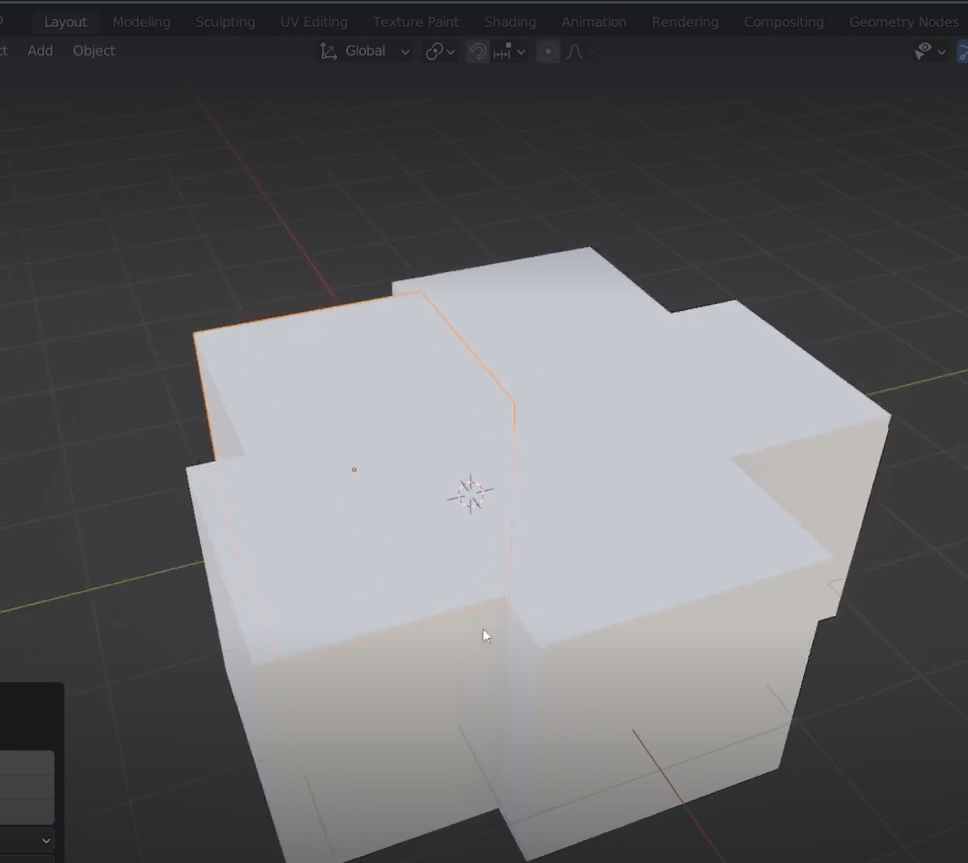Screen dimensions: 968x863
Task: Click the 3D cursor crosshair in the viewport
Action: point(470,494)
